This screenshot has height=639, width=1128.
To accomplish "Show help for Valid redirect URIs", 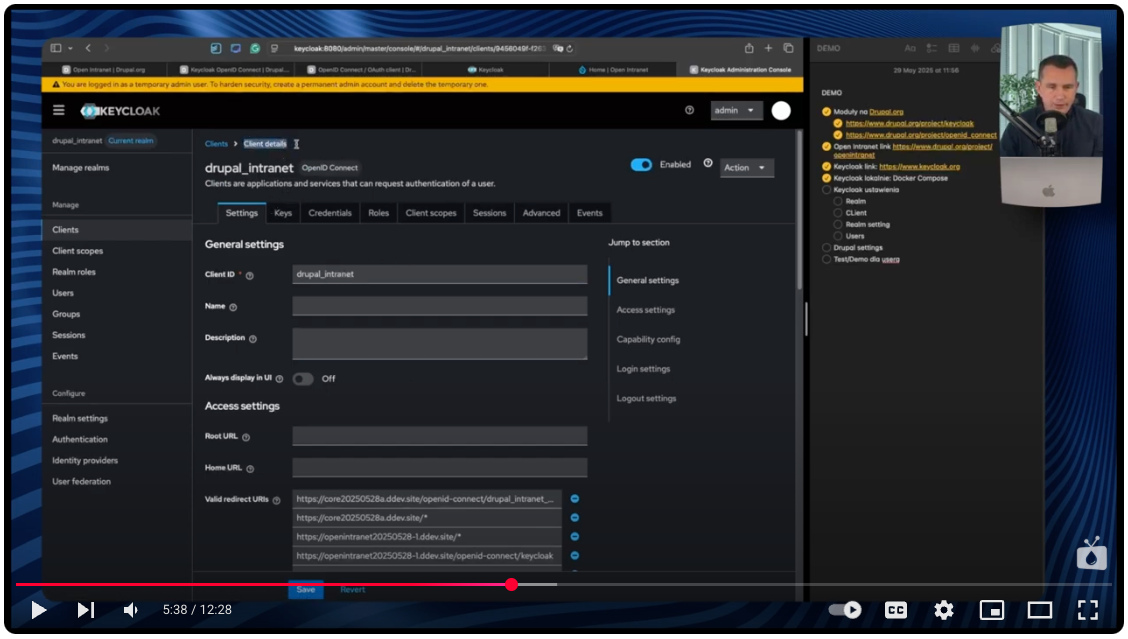I will [x=276, y=500].
